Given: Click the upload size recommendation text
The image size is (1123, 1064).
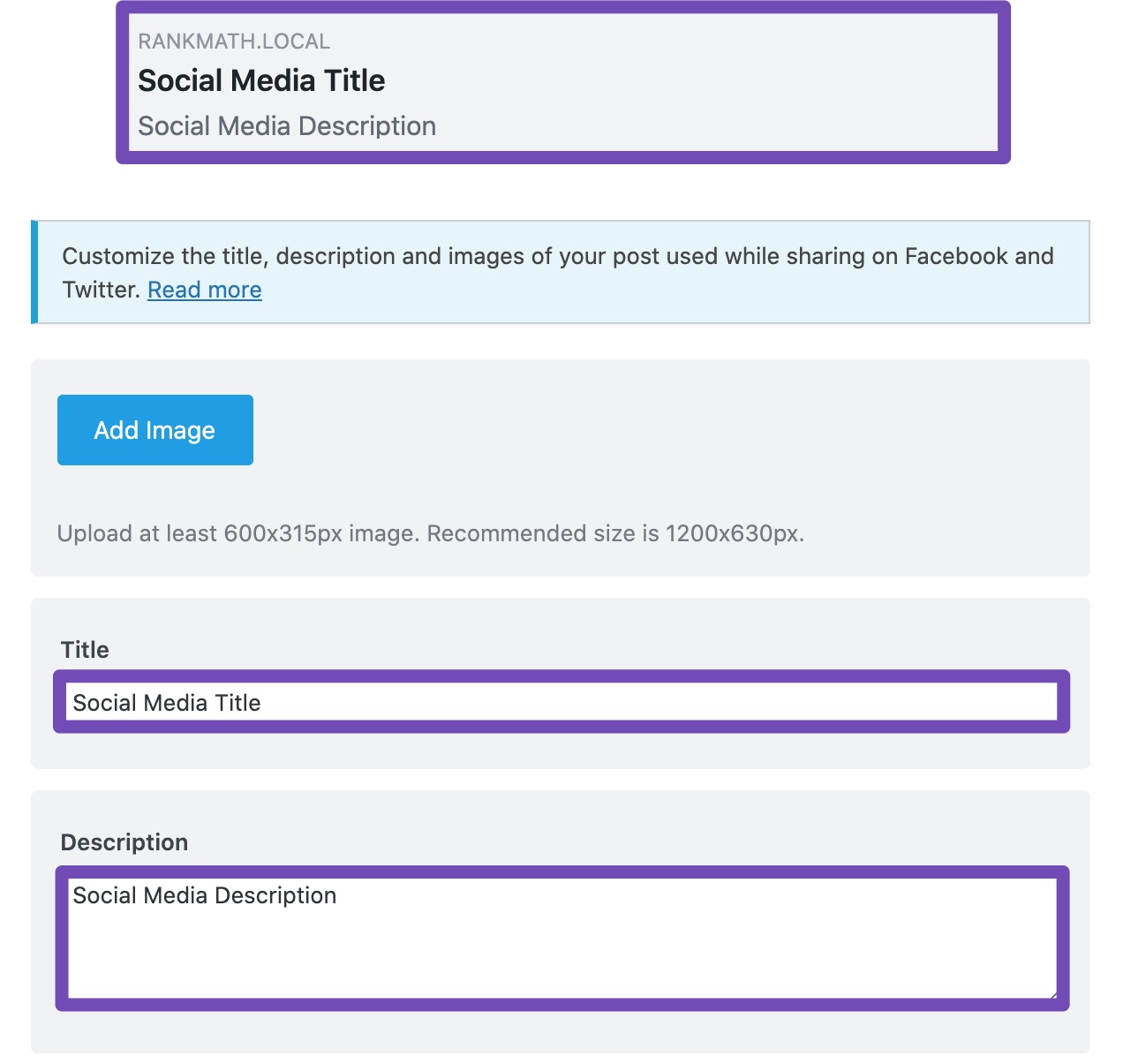Looking at the screenshot, I should [431, 533].
